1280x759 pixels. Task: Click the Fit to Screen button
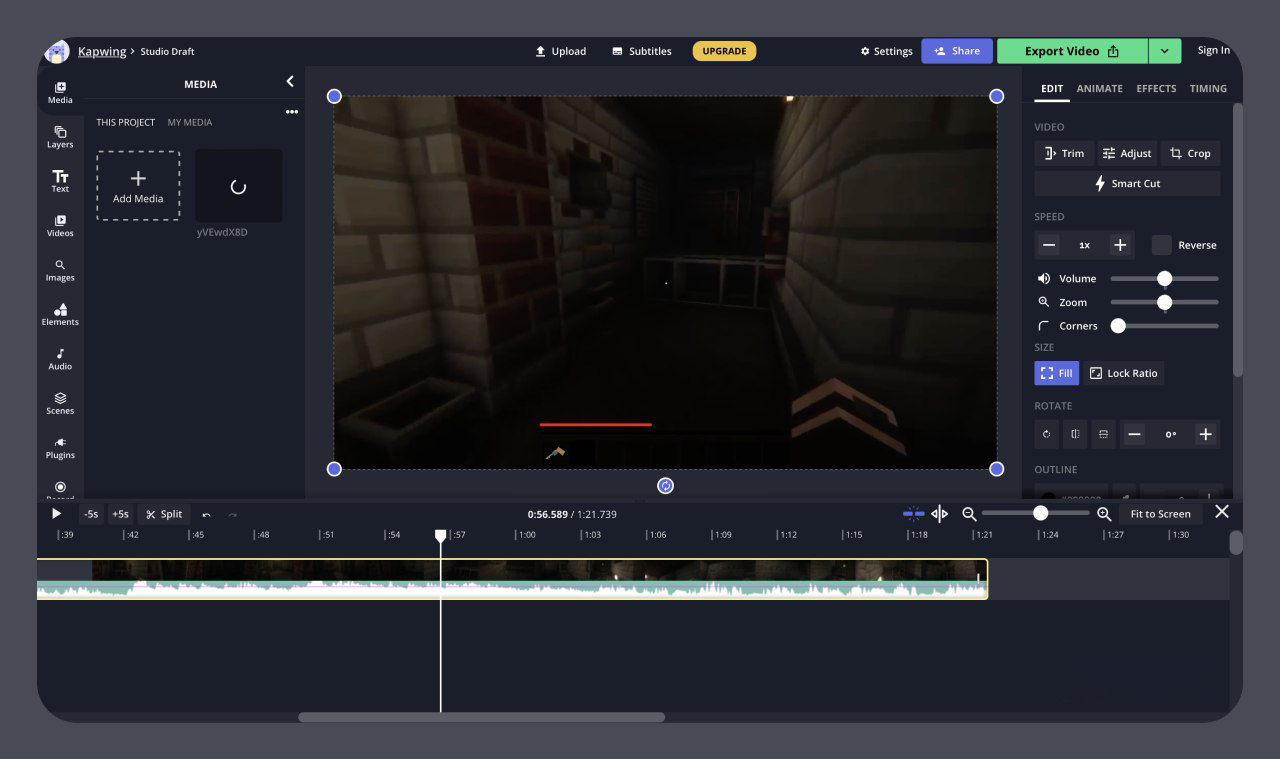(x=1160, y=514)
